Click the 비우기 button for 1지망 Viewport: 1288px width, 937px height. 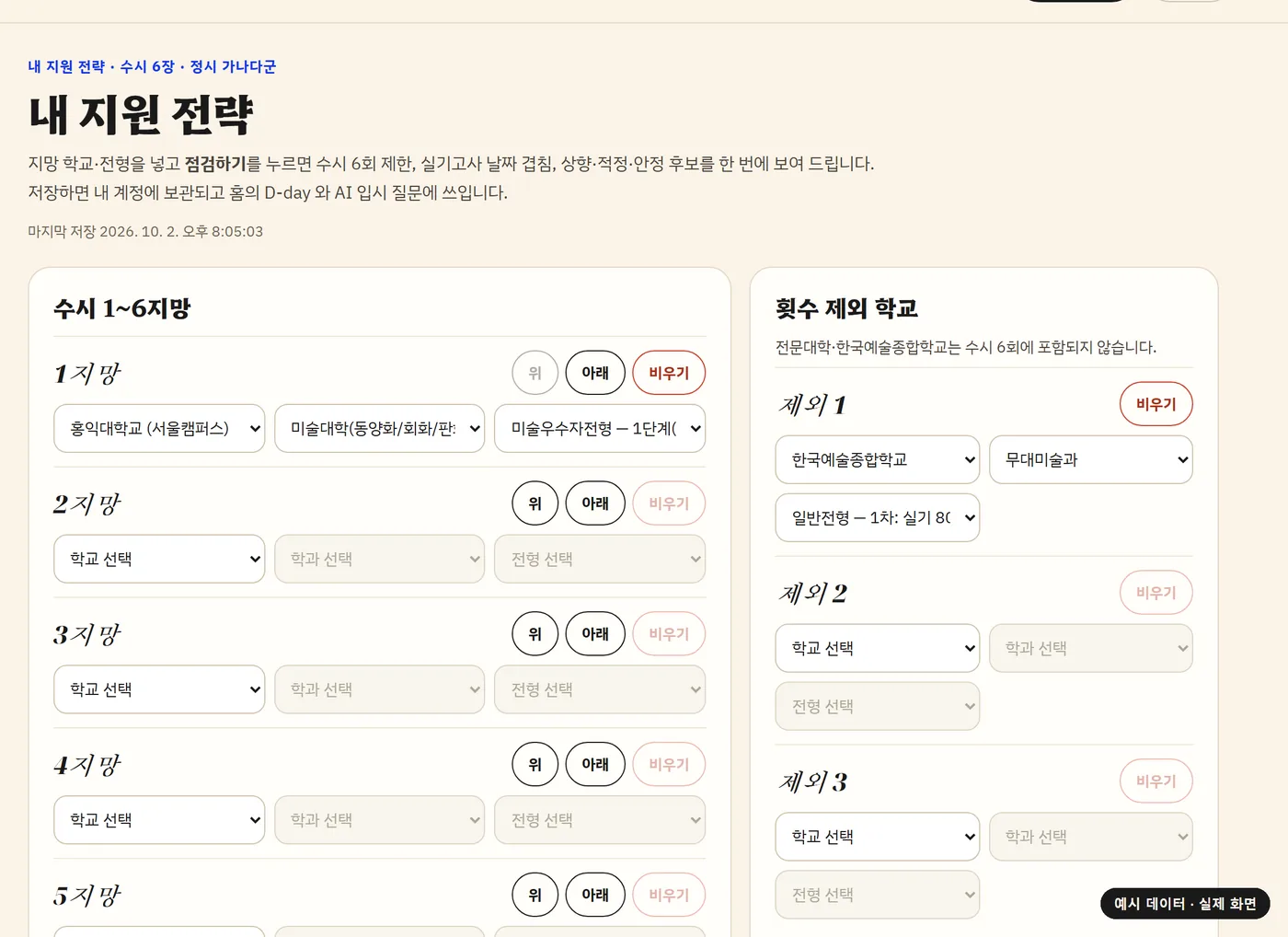[669, 373]
